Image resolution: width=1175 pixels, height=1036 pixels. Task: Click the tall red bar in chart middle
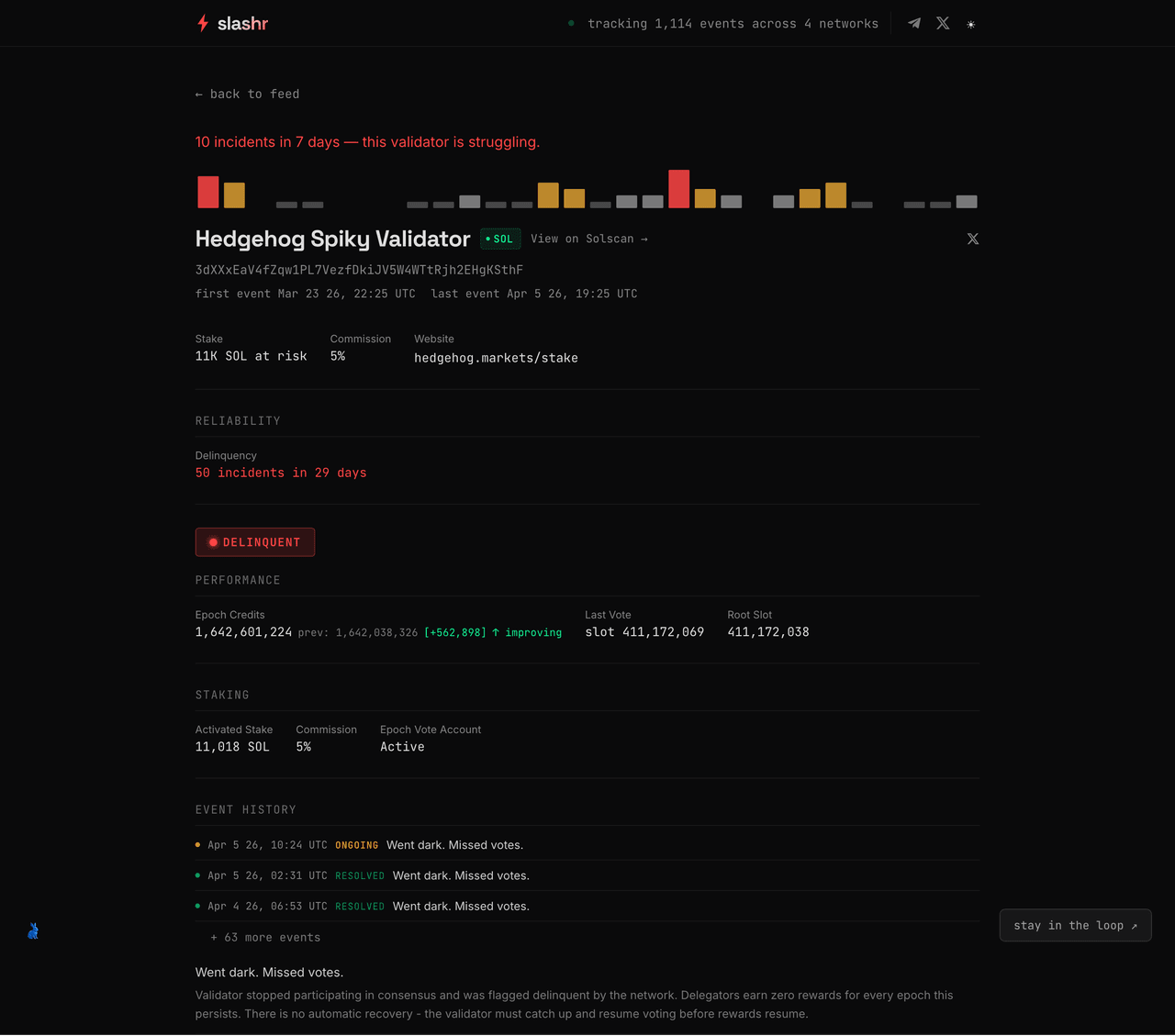[x=679, y=189]
